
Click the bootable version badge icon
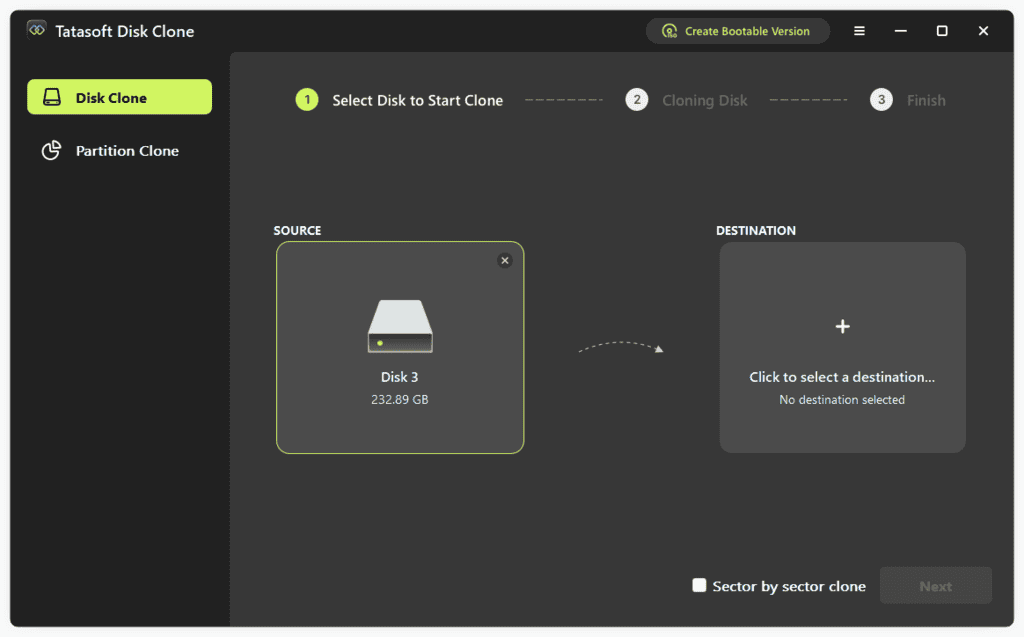point(668,31)
